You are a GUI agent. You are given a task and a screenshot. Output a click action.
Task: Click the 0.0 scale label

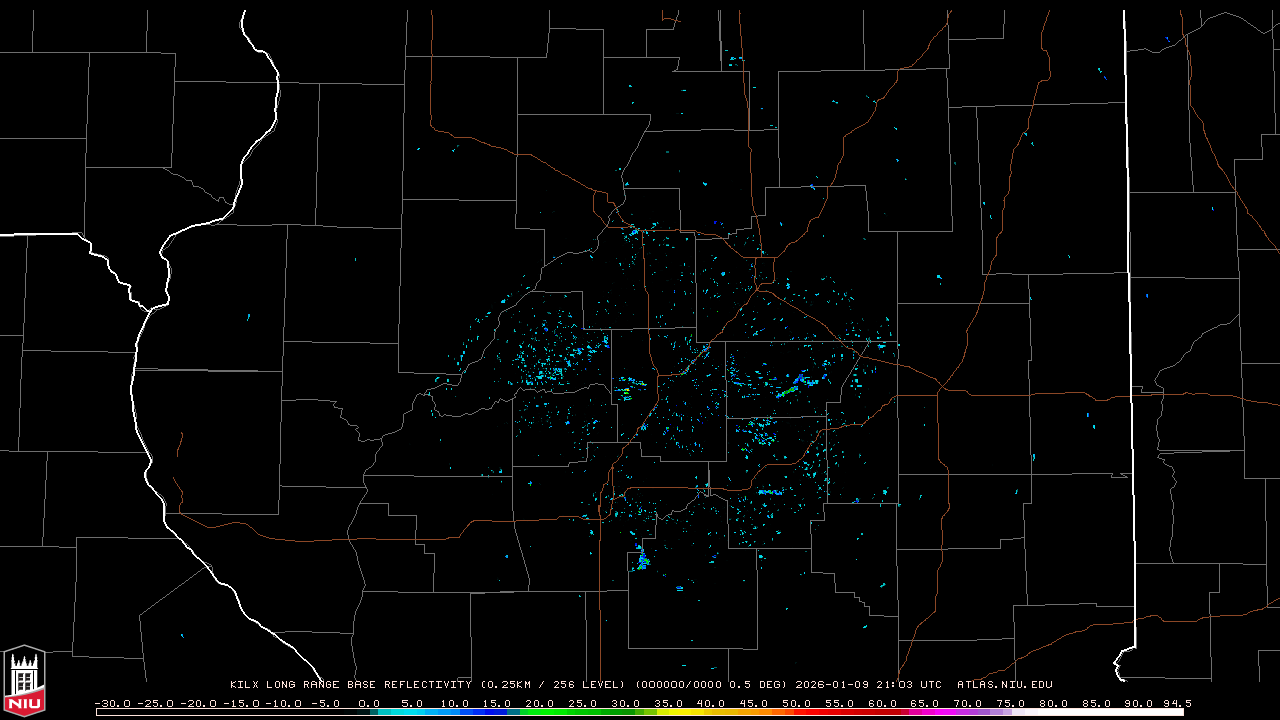369,703
